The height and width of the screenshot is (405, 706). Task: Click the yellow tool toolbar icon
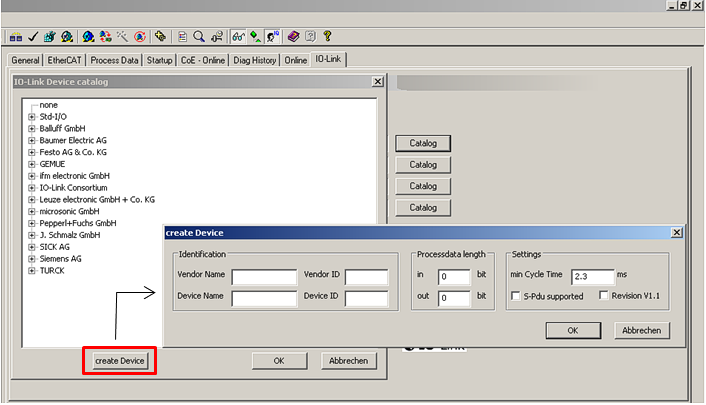160,36
